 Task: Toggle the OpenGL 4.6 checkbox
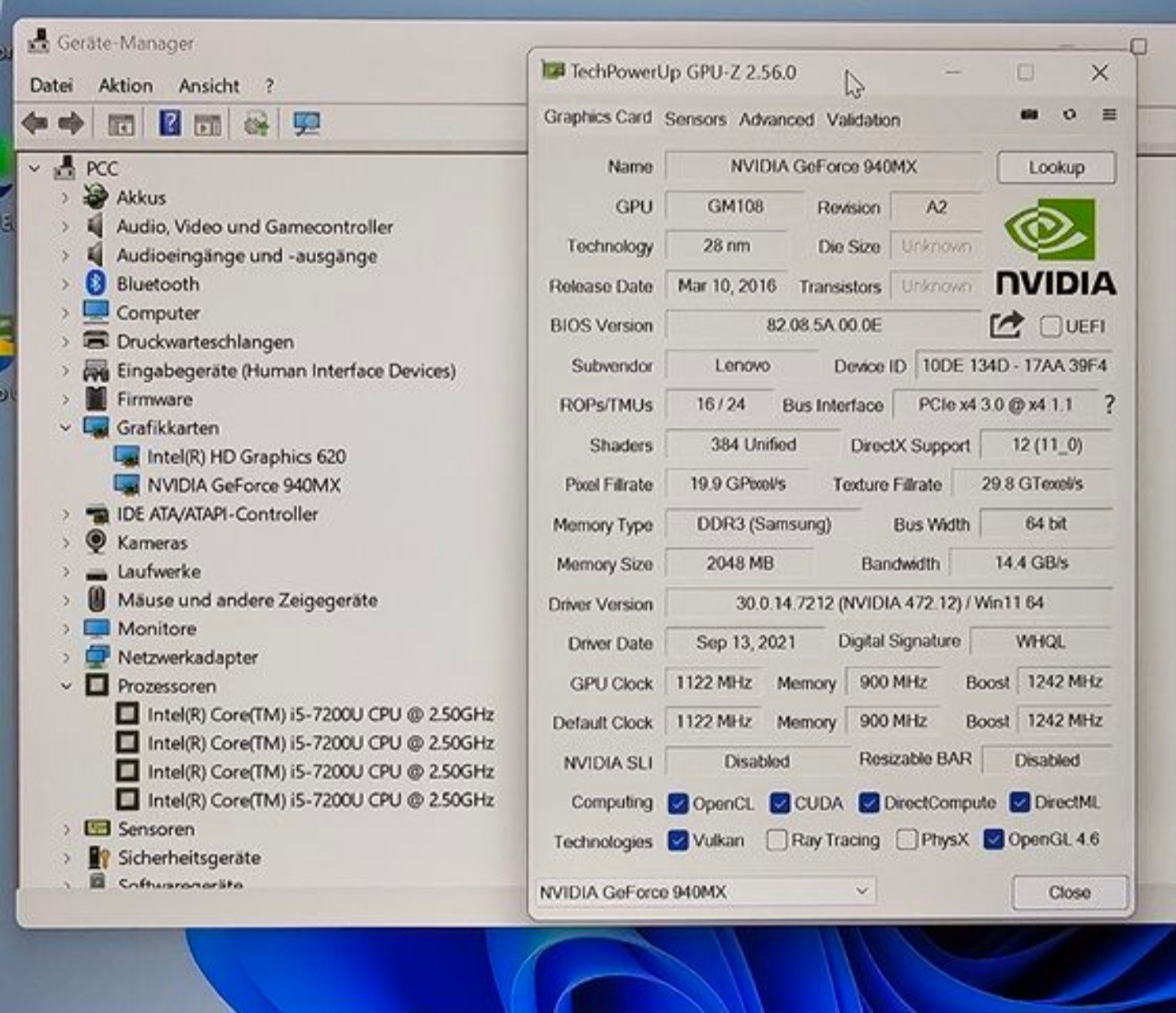993,839
